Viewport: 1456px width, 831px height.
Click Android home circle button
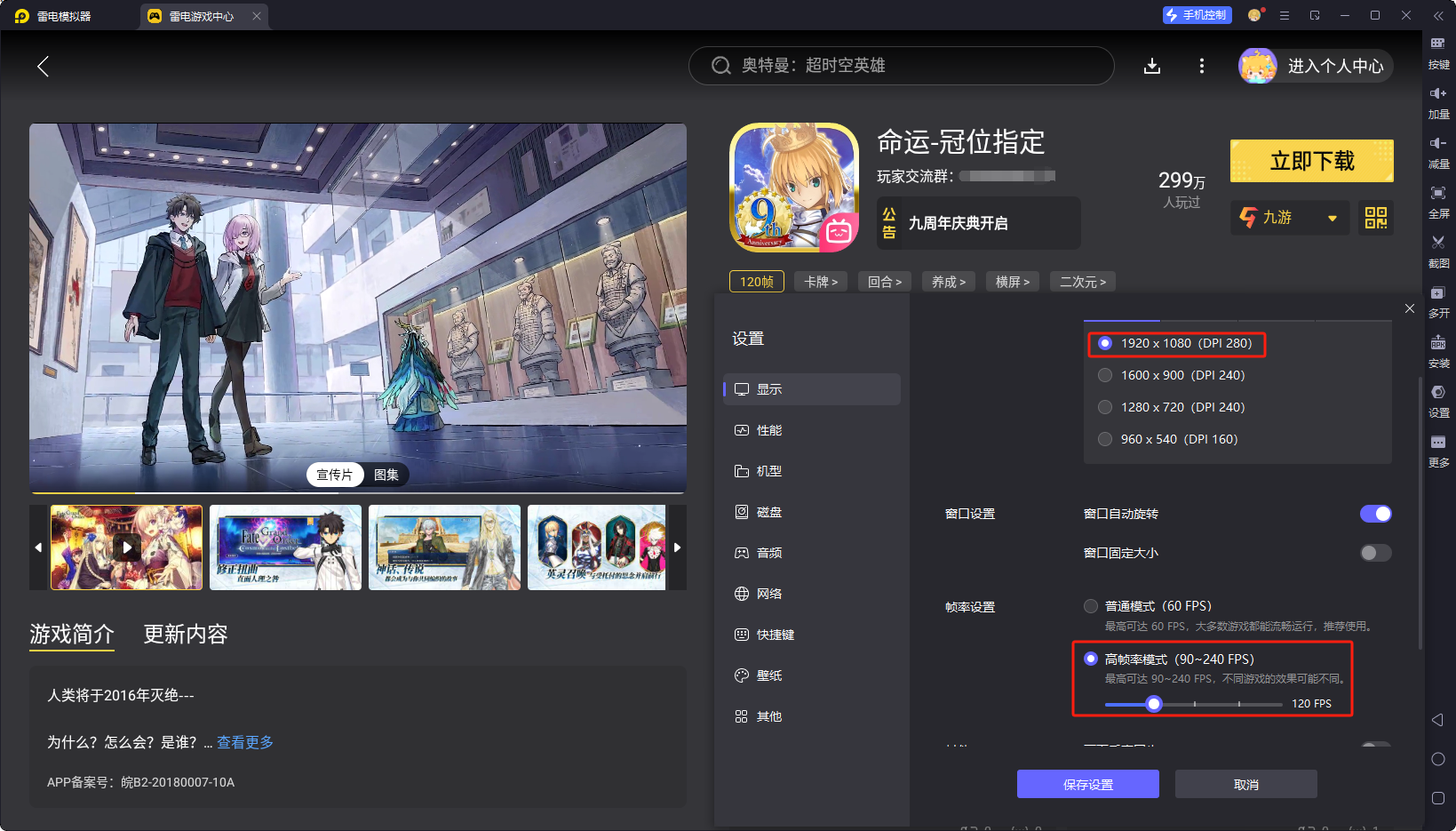tap(1438, 759)
